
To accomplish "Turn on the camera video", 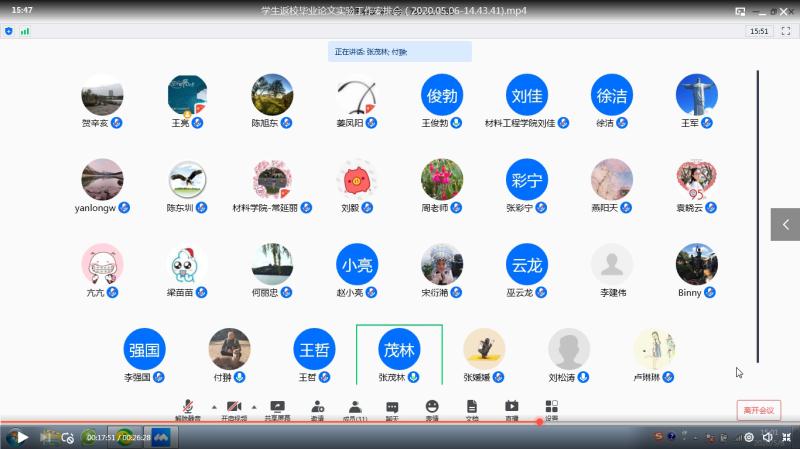I will [x=234, y=408].
